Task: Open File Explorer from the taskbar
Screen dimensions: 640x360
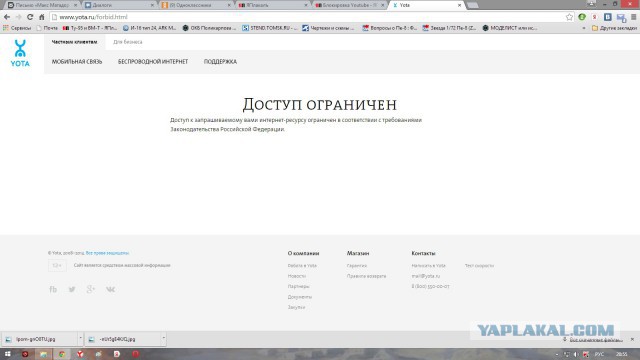Action: click(x=43, y=354)
